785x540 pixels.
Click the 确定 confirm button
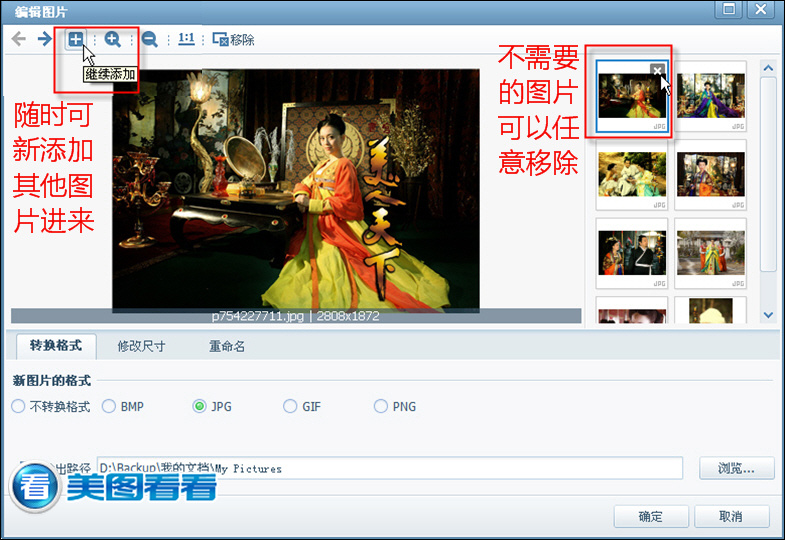651,516
